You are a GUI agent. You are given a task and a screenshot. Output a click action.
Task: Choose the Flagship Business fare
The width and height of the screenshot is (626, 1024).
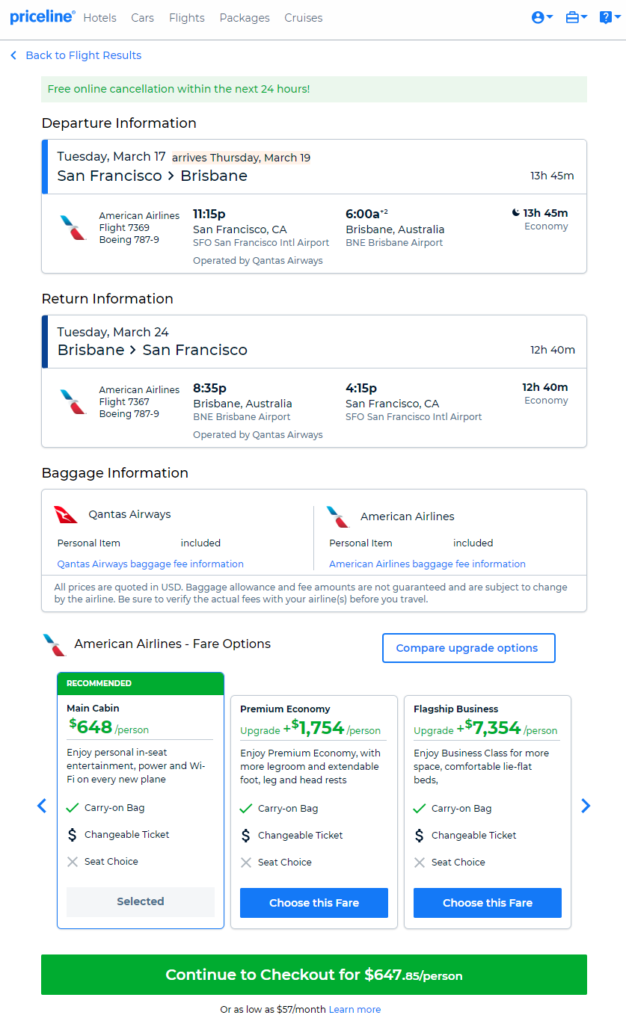click(x=488, y=903)
